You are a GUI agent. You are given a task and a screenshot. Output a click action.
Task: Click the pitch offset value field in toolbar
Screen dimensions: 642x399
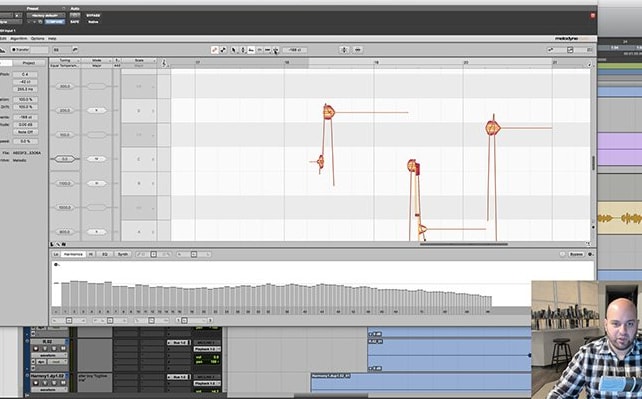(295, 50)
